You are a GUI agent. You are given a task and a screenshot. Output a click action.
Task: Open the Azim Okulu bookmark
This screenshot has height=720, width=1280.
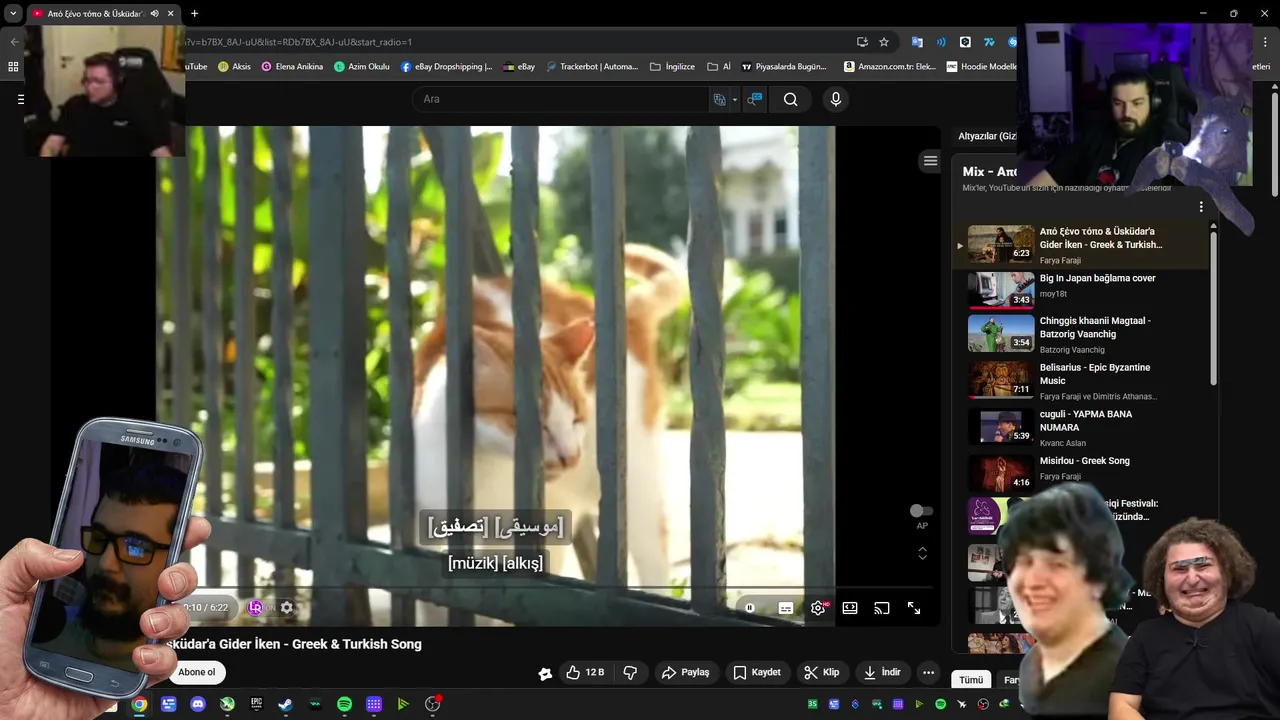coord(361,67)
